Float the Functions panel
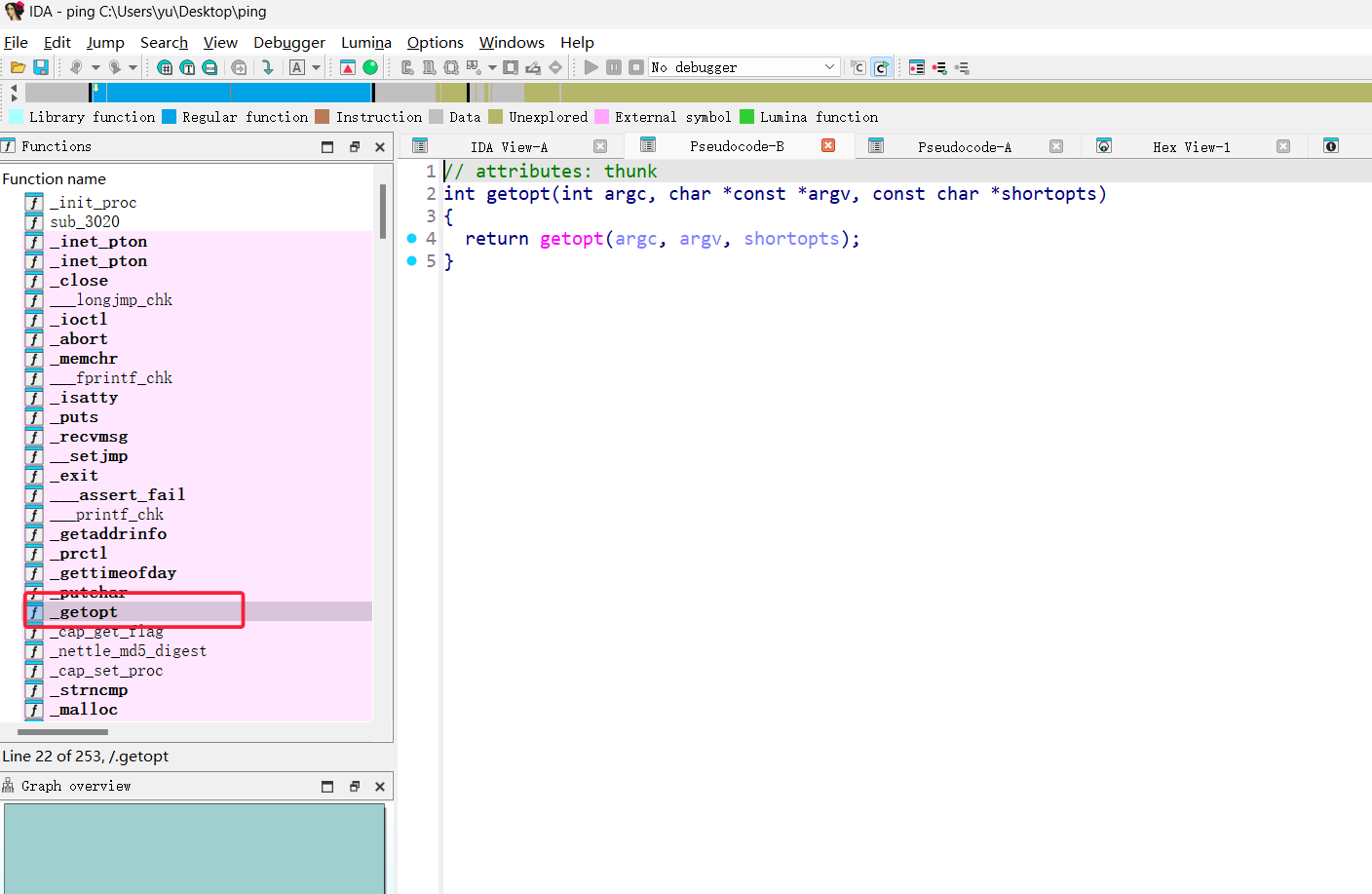This screenshot has width=1372, height=894. click(x=355, y=147)
